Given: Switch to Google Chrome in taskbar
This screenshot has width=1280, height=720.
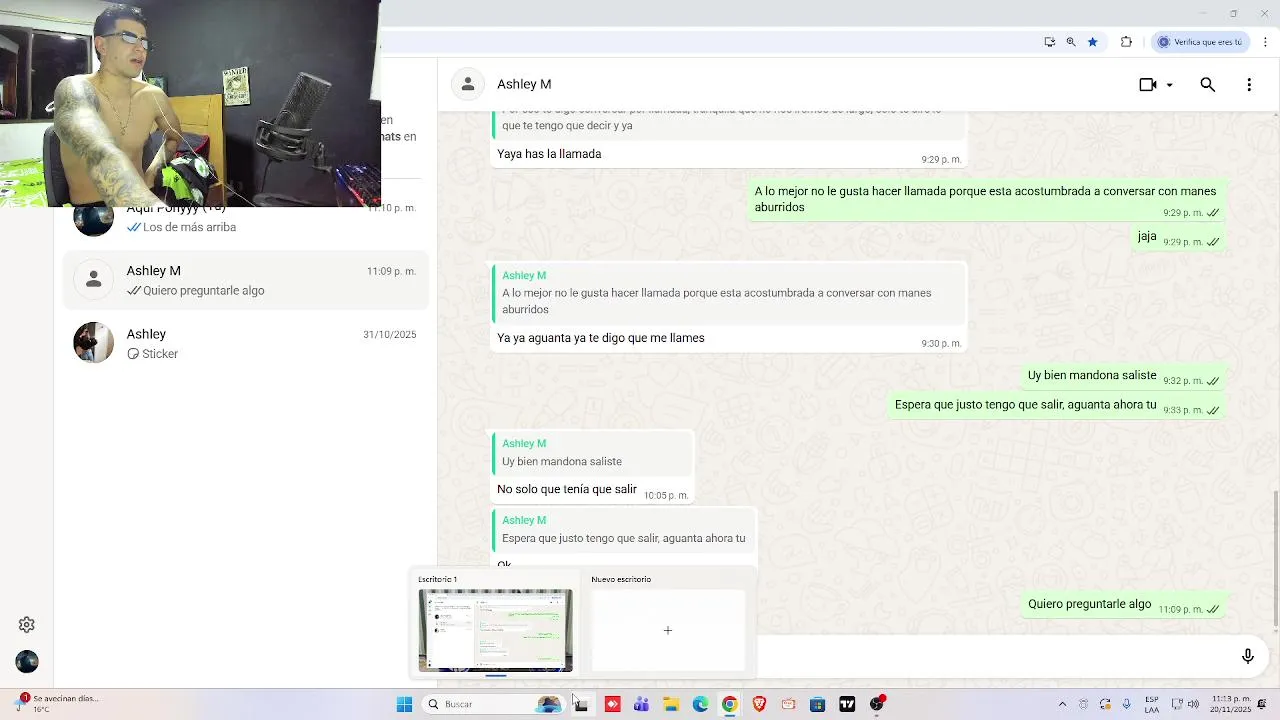Looking at the screenshot, I should click(730, 704).
